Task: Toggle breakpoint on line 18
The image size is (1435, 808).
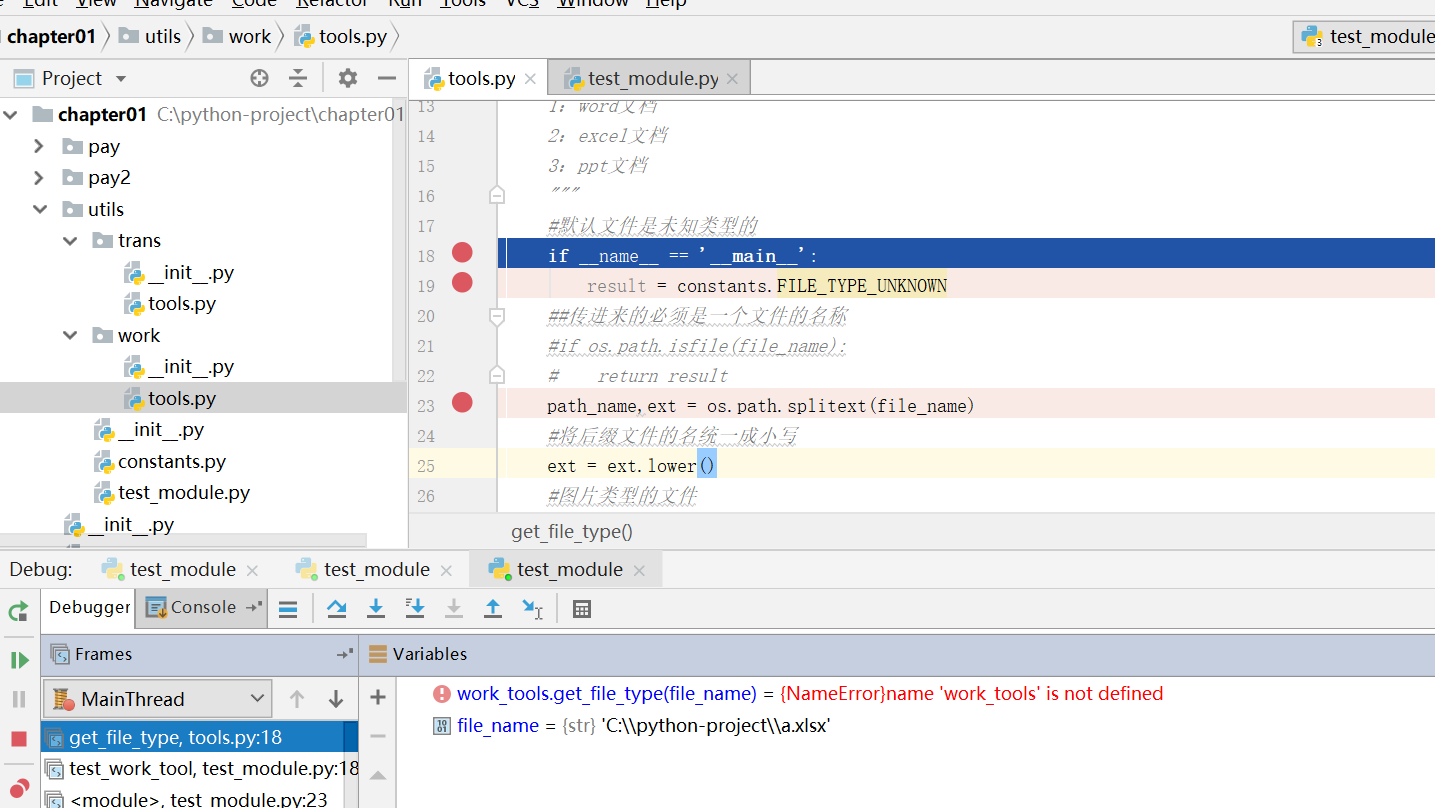Action: coord(462,253)
